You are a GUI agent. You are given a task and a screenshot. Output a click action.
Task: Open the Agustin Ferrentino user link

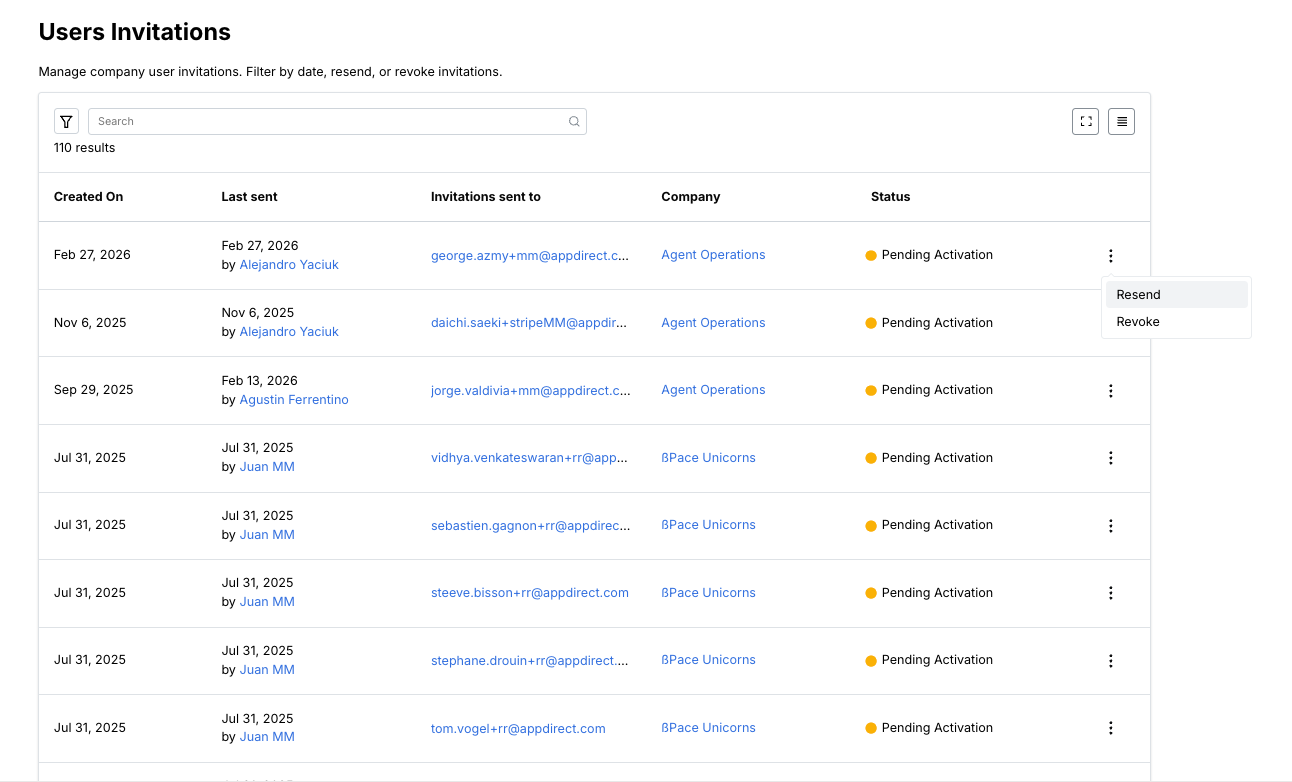point(294,400)
